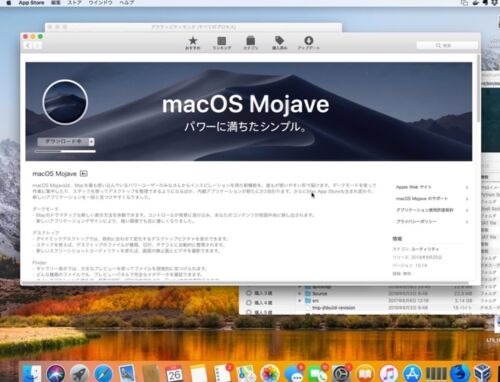
Task: Open the striped-bars app icon in Dock
Action: click(436, 373)
